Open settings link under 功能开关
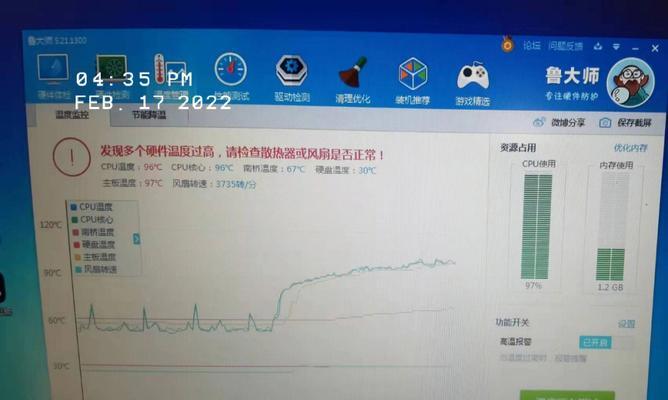 coord(627,324)
